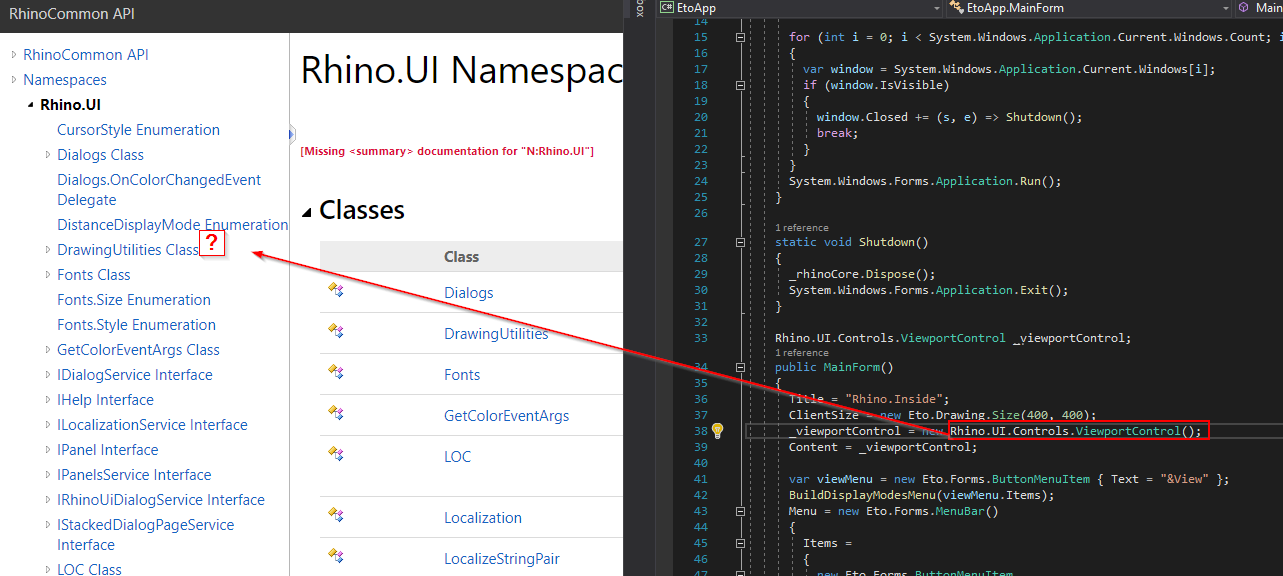Click the class icon beside Localization row
This screenshot has height=576, width=1283.
tap(336, 515)
